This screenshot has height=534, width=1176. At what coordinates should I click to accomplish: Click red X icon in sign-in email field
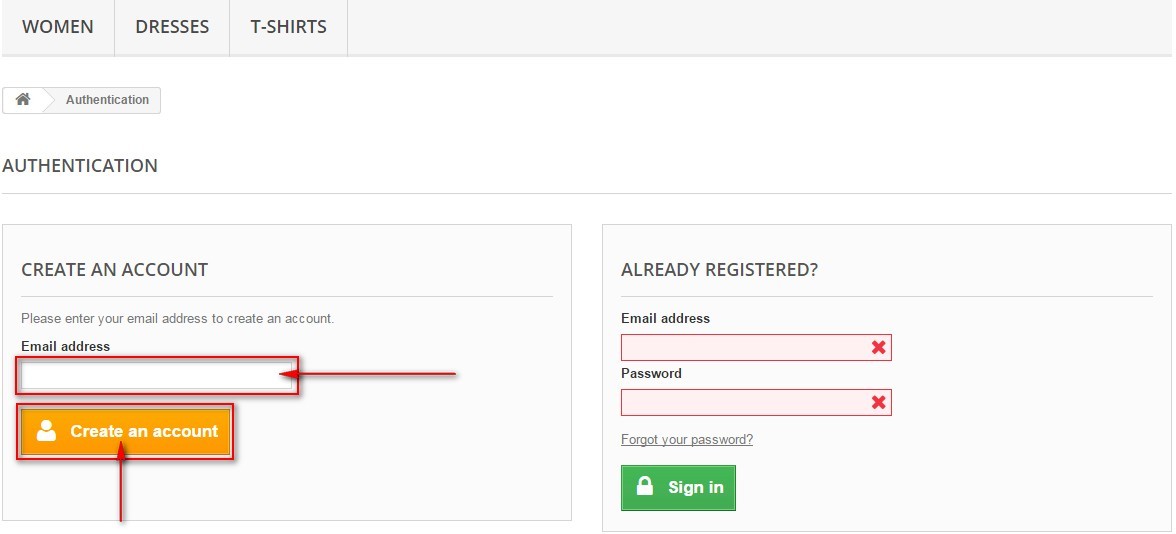[878, 347]
